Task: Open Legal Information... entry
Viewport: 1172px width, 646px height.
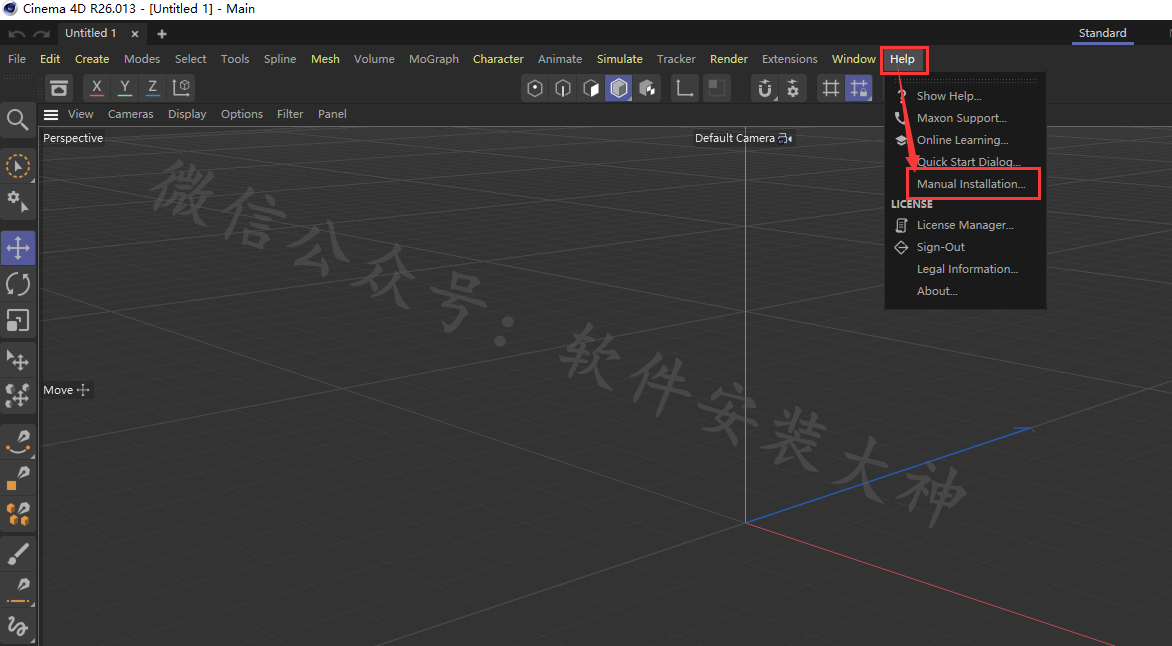Action: point(967,269)
